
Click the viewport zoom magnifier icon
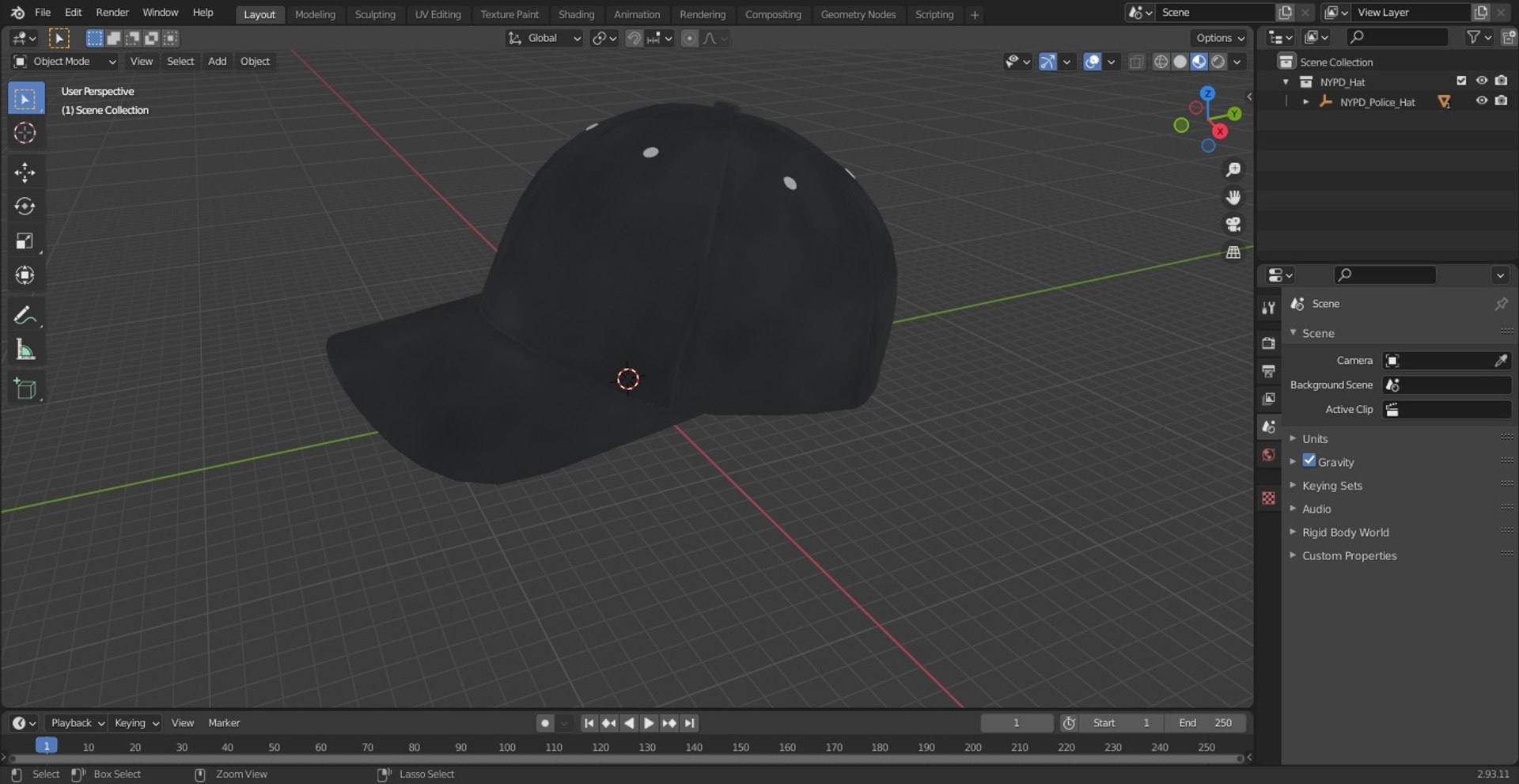tap(1233, 170)
